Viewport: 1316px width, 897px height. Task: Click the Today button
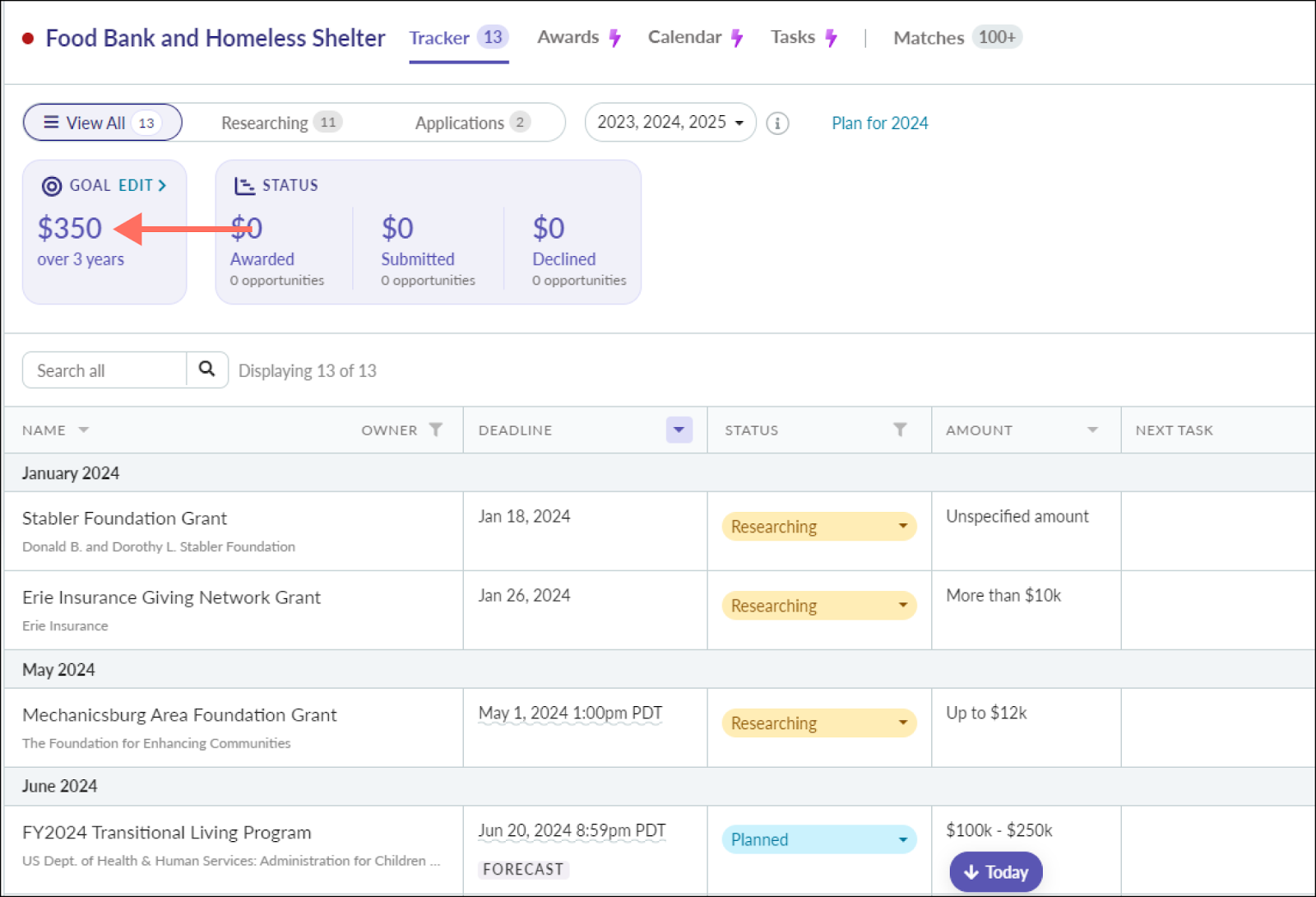click(996, 871)
